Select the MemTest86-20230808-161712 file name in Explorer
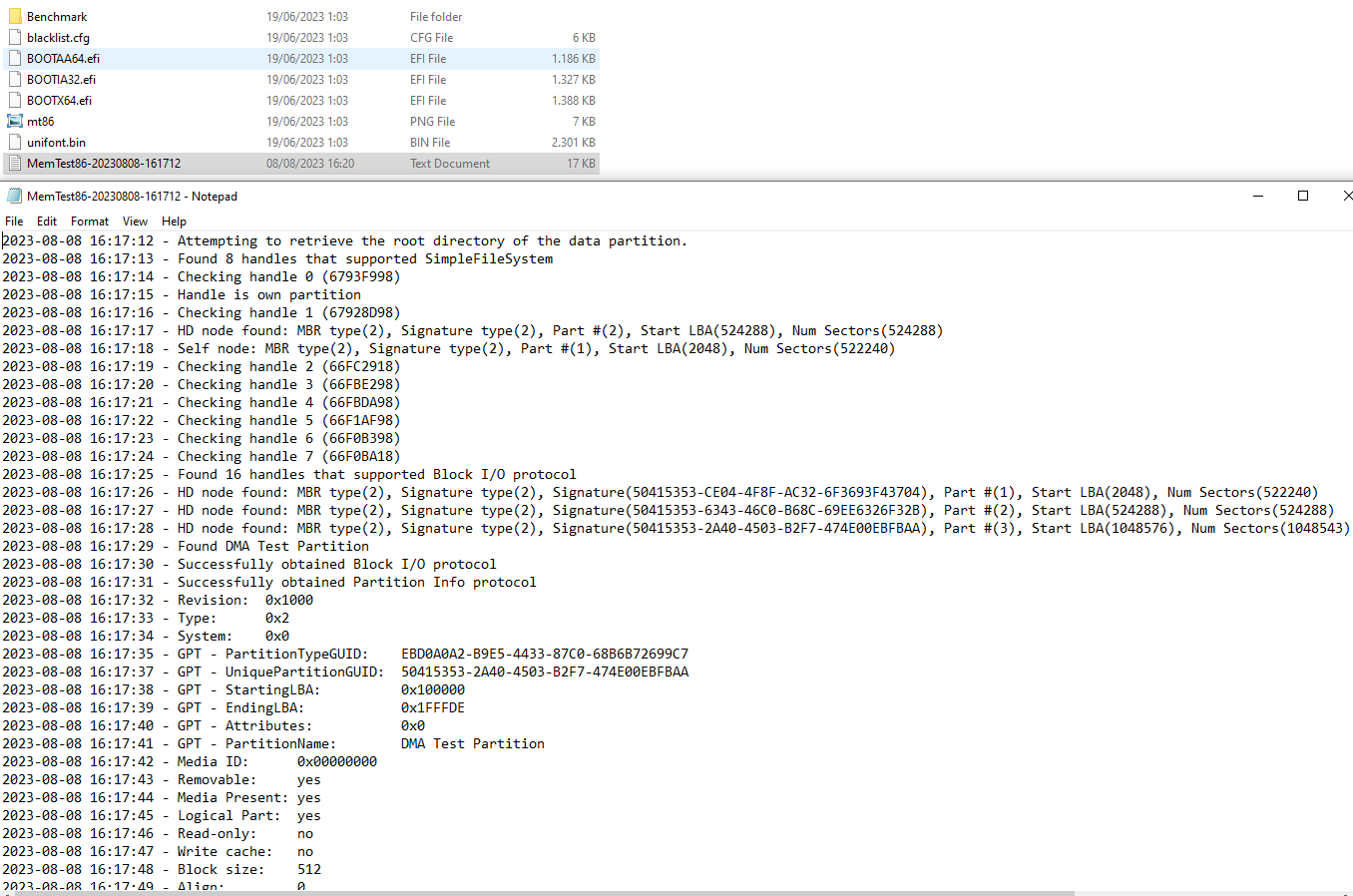Image resolution: width=1353 pixels, height=896 pixels. click(x=104, y=164)
